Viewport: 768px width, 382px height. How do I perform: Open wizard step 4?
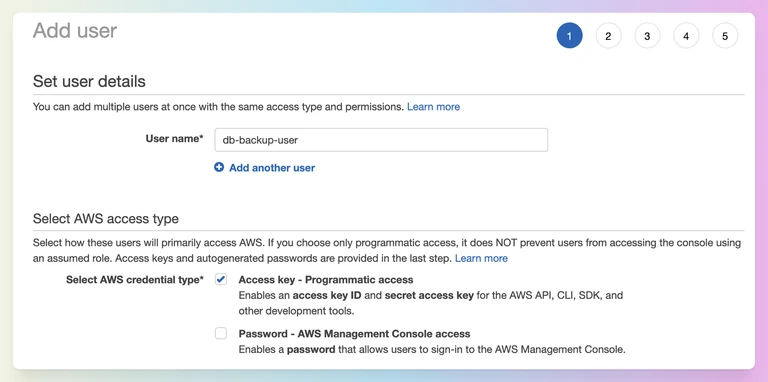(x=686, y=36)
